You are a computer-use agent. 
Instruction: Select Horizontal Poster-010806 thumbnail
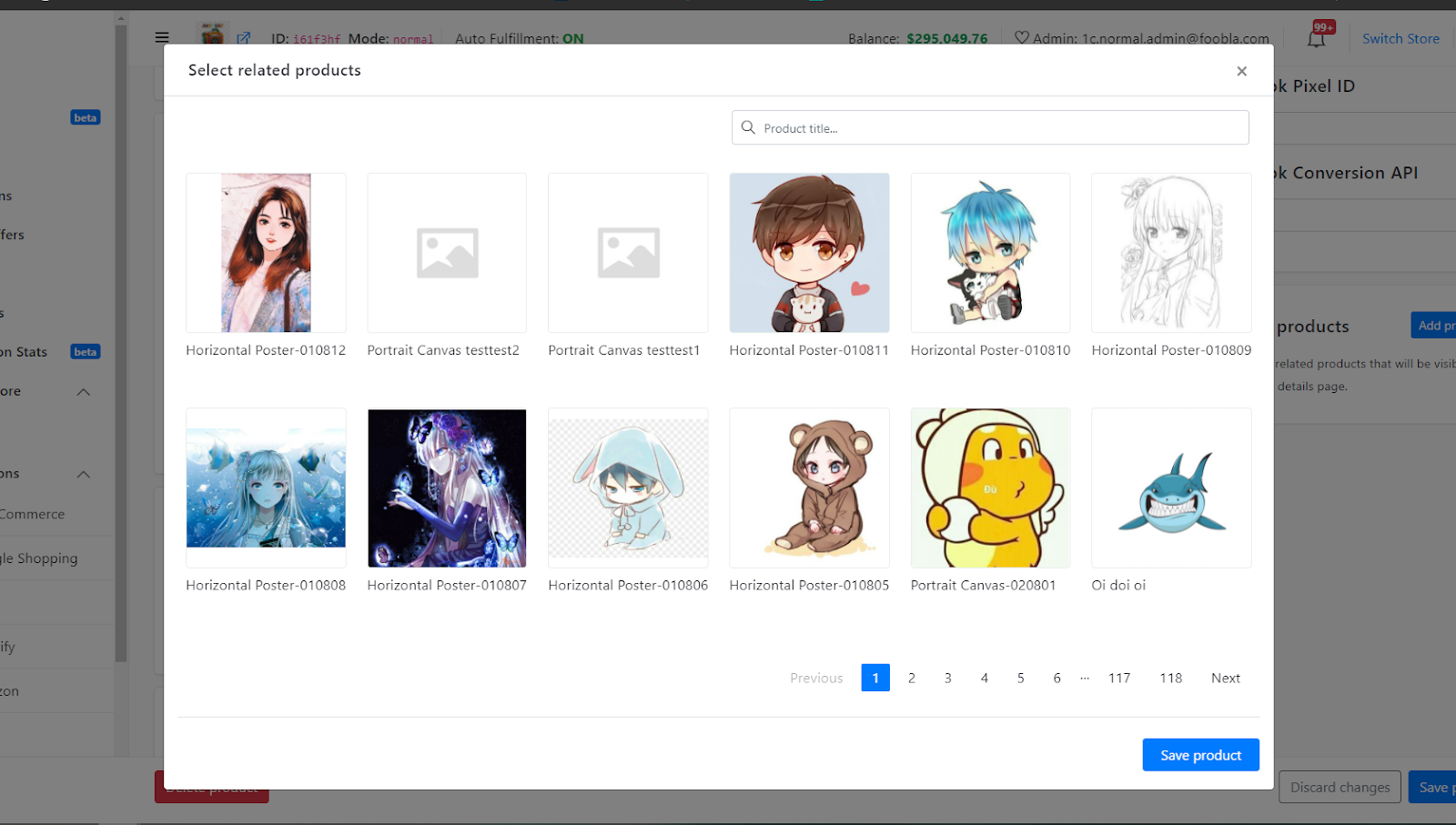point(628,488)
